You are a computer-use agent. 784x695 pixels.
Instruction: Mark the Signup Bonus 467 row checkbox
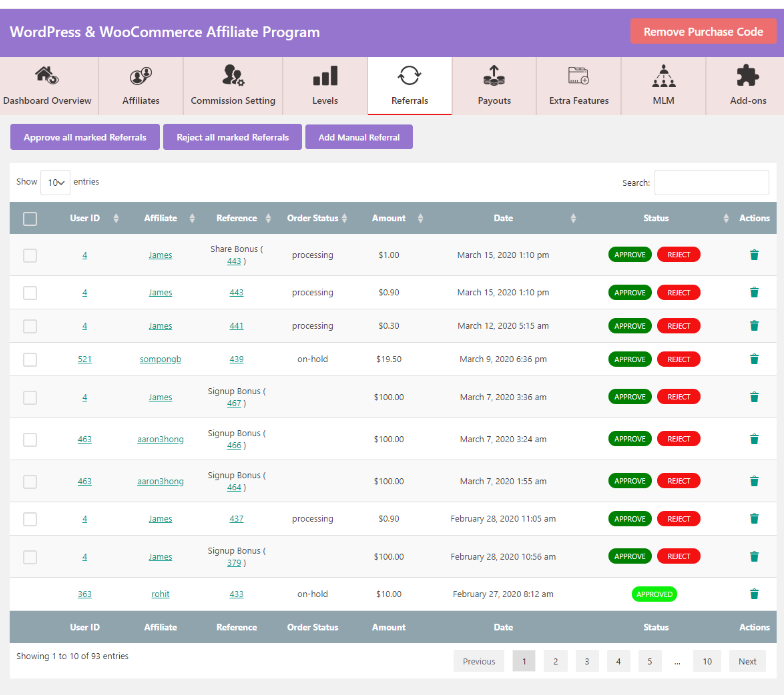(x=30, y=398)
